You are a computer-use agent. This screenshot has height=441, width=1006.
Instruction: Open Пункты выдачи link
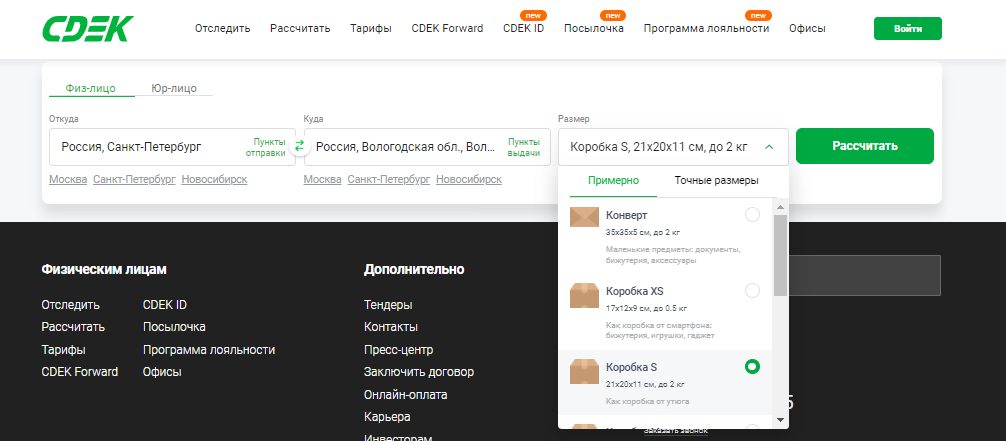tap(524, 147)
